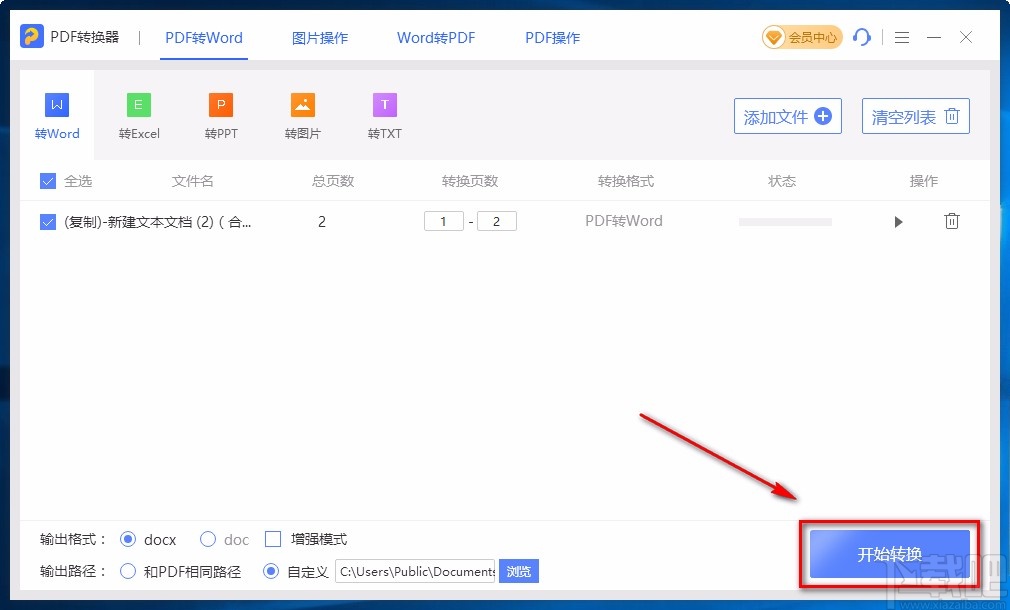The width and height of the screenshot is (1010, 610).
Task: Click the refresh icon next to 会员中心
Action: pos(862,37)
